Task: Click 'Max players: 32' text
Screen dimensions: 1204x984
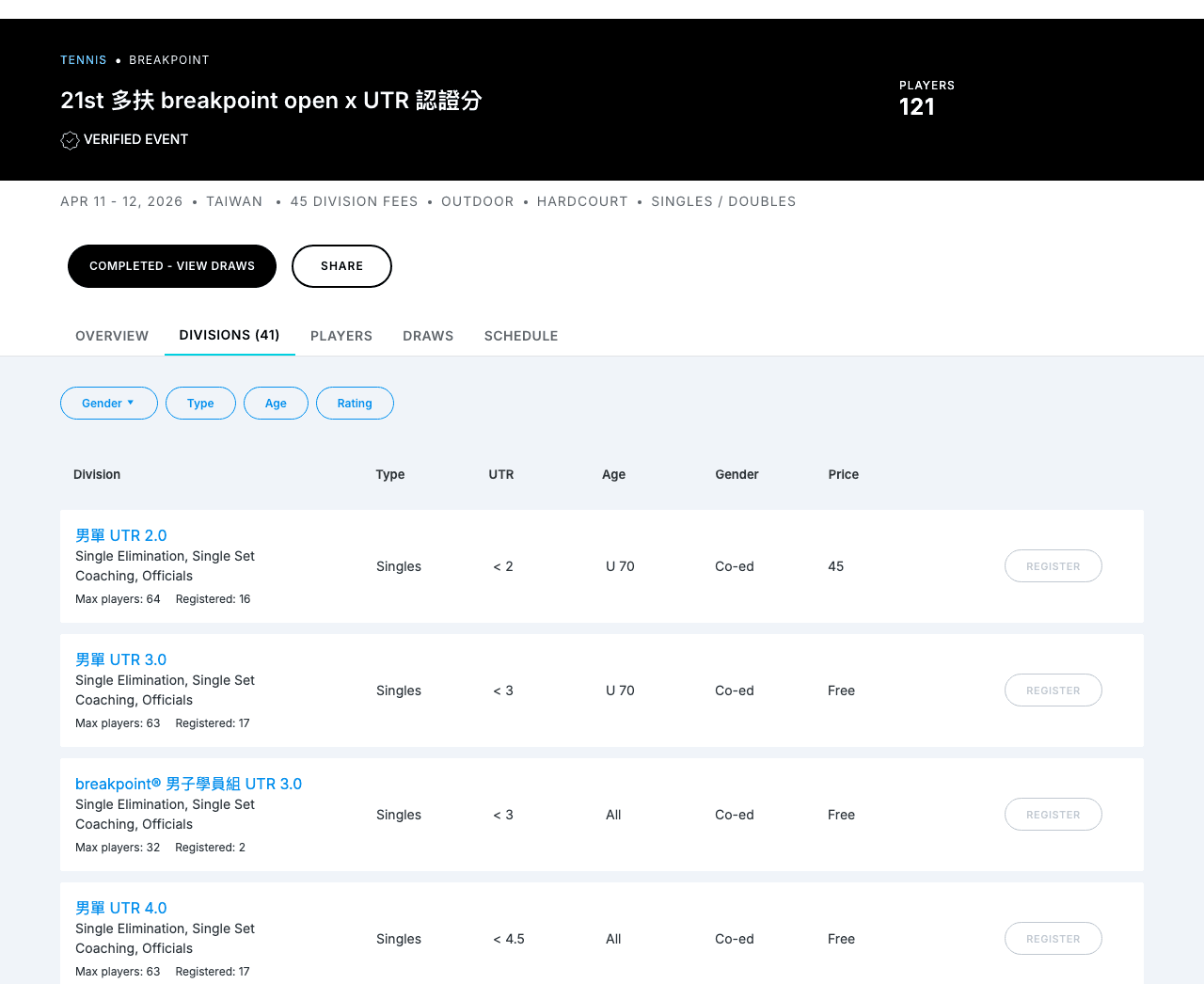Action: 118,848
